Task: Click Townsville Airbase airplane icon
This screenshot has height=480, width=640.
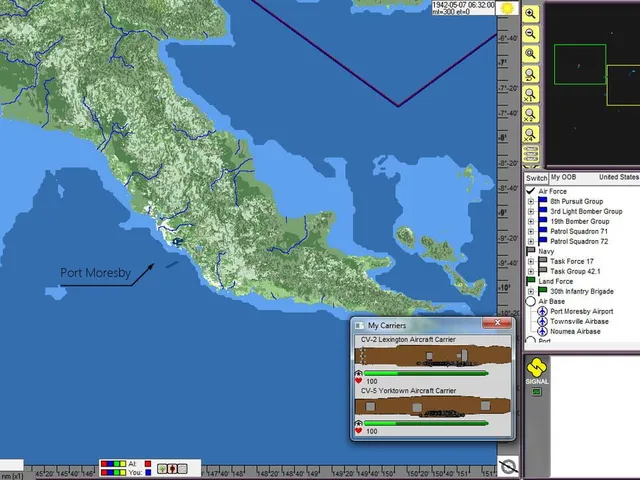Action: tap(542, 322)
